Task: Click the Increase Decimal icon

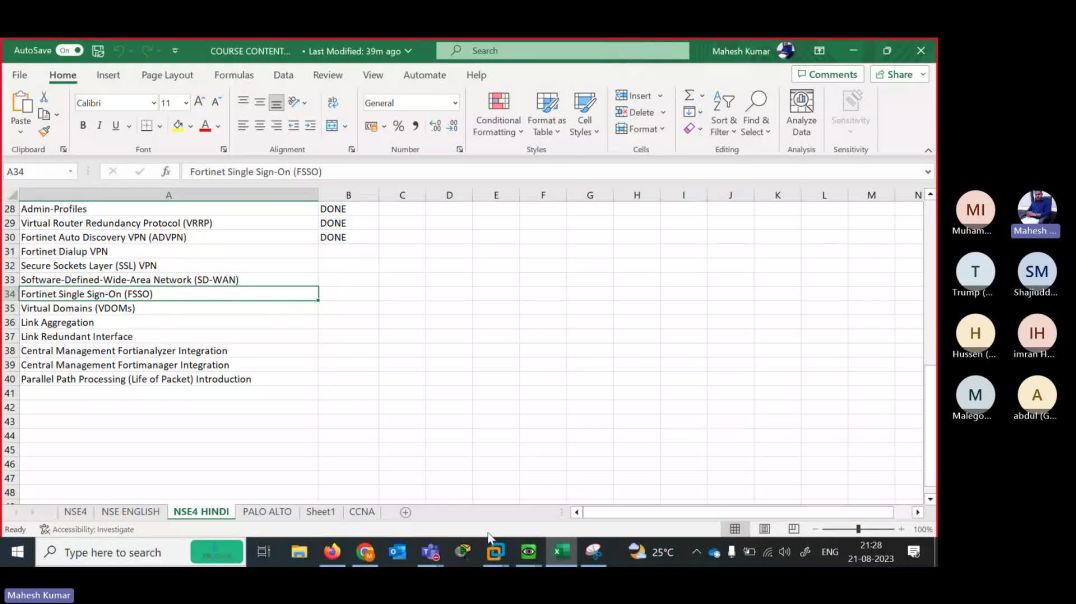Action: (x=435, y=126)
